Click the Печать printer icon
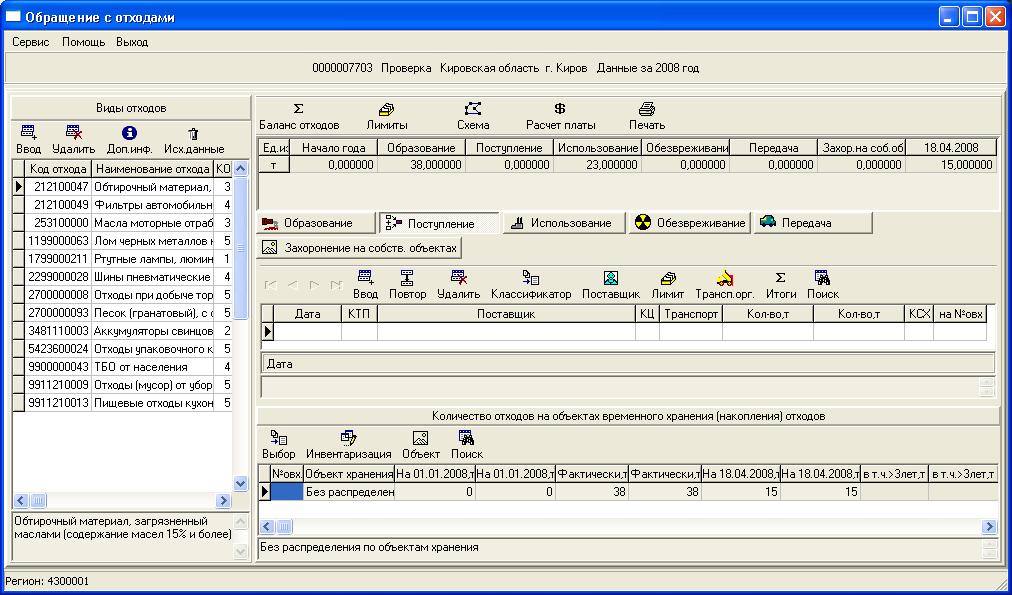Screen dimensions: 1012x595 pos(646,116)
